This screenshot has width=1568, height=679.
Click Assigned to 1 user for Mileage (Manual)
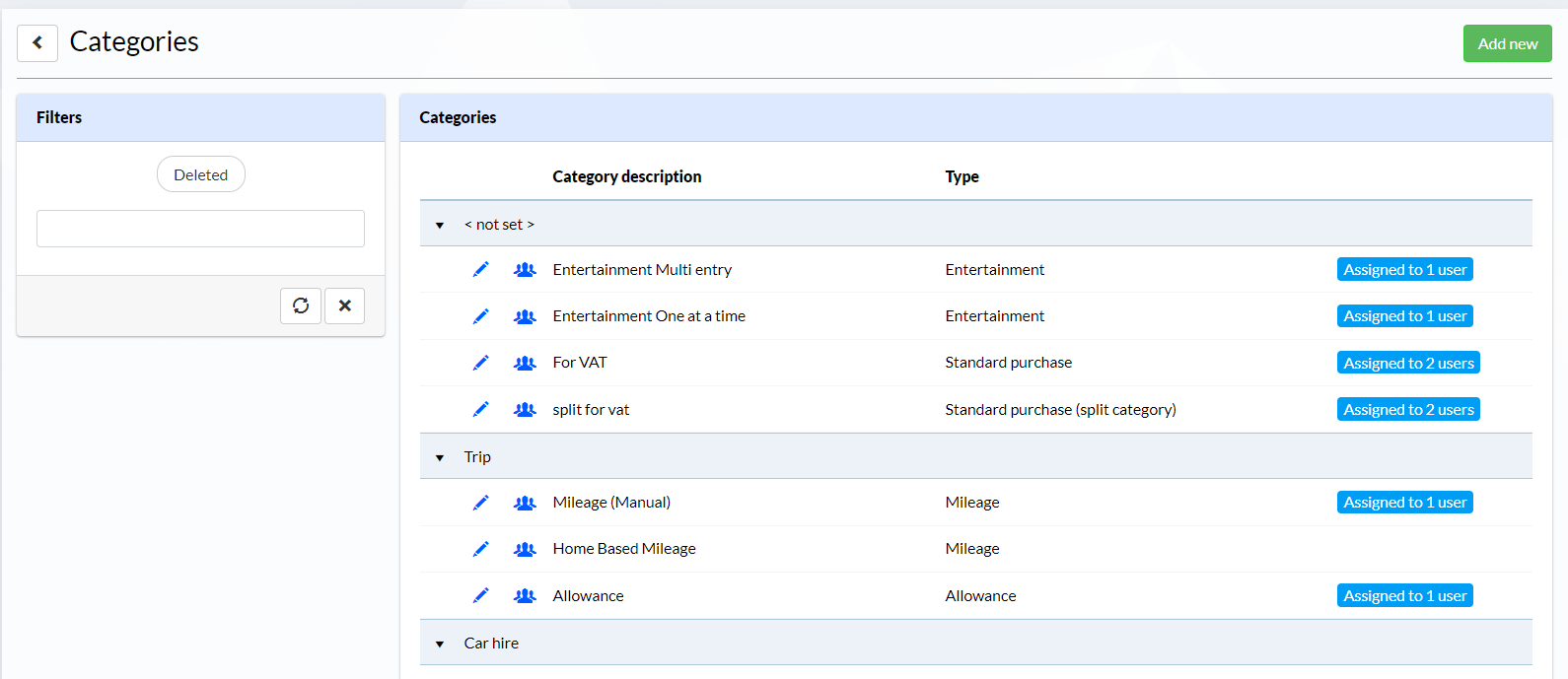(x=1404, y=503)
